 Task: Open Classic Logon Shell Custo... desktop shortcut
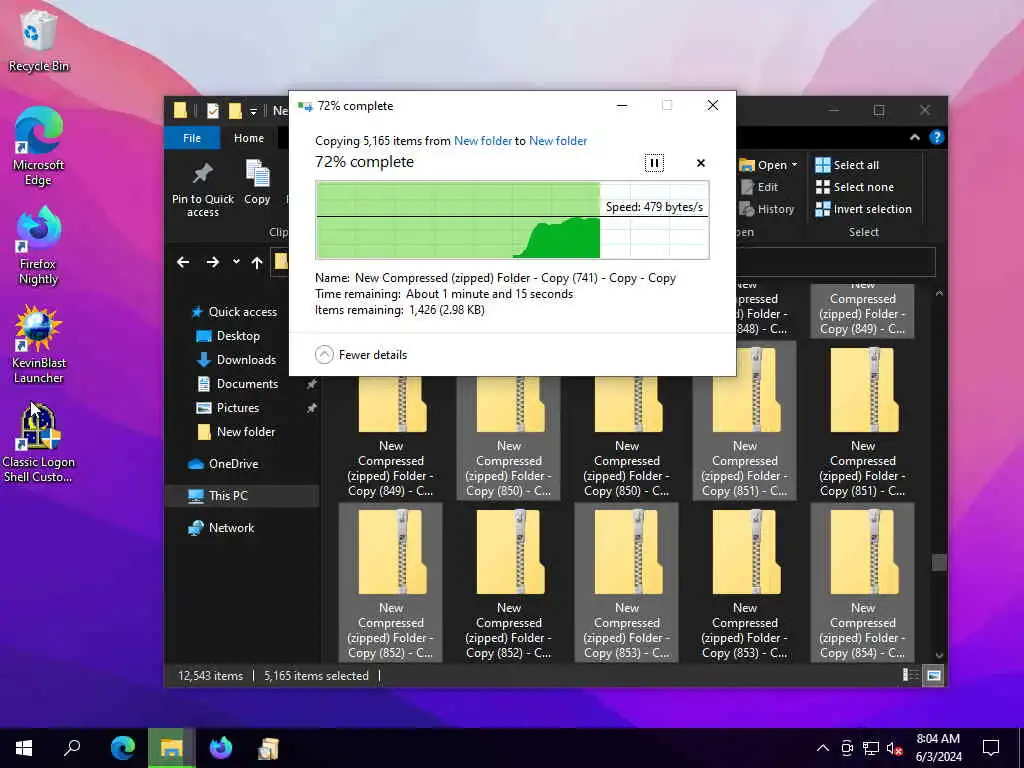coord(38,443)
